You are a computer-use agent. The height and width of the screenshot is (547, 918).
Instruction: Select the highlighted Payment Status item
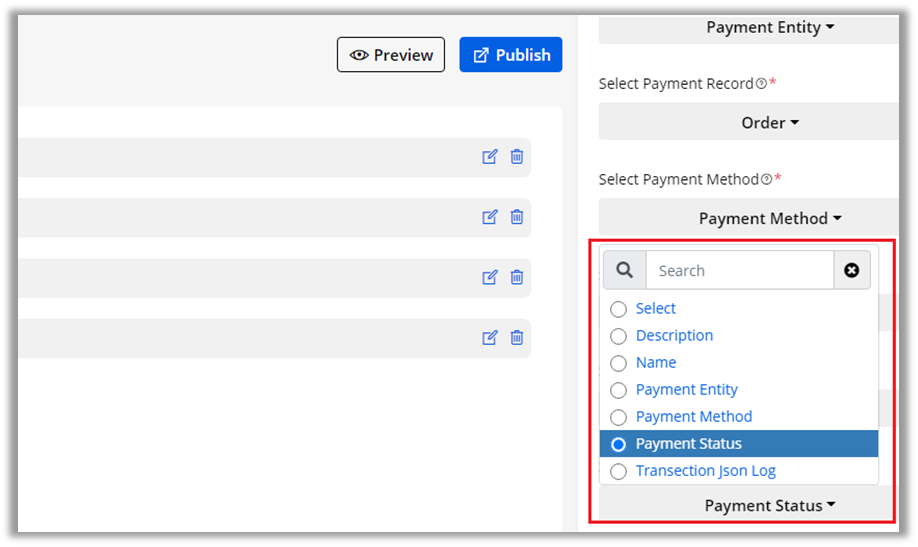(688, 444)
